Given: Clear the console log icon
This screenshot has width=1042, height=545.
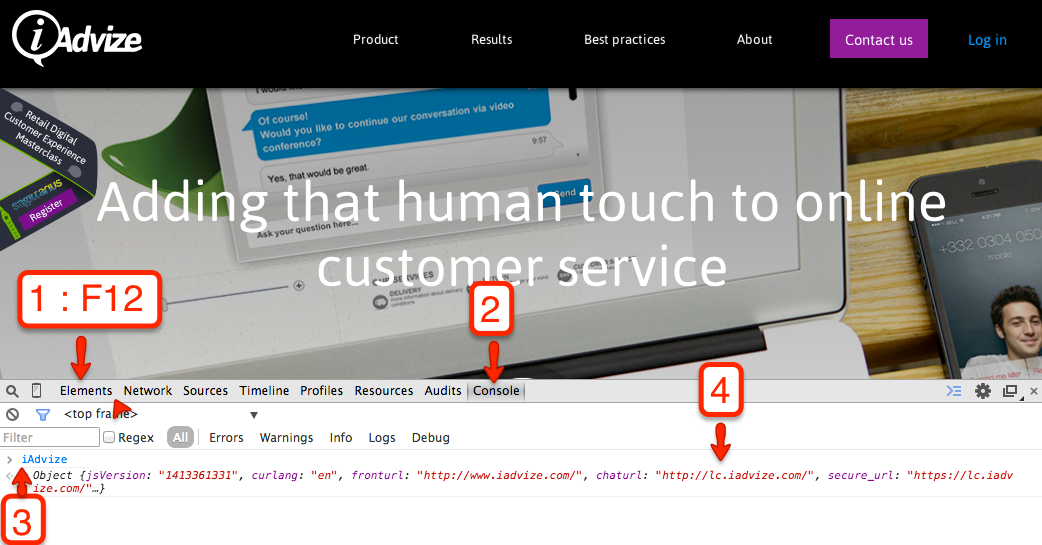Looking at the screenshot, I should [x=13, y=415].
